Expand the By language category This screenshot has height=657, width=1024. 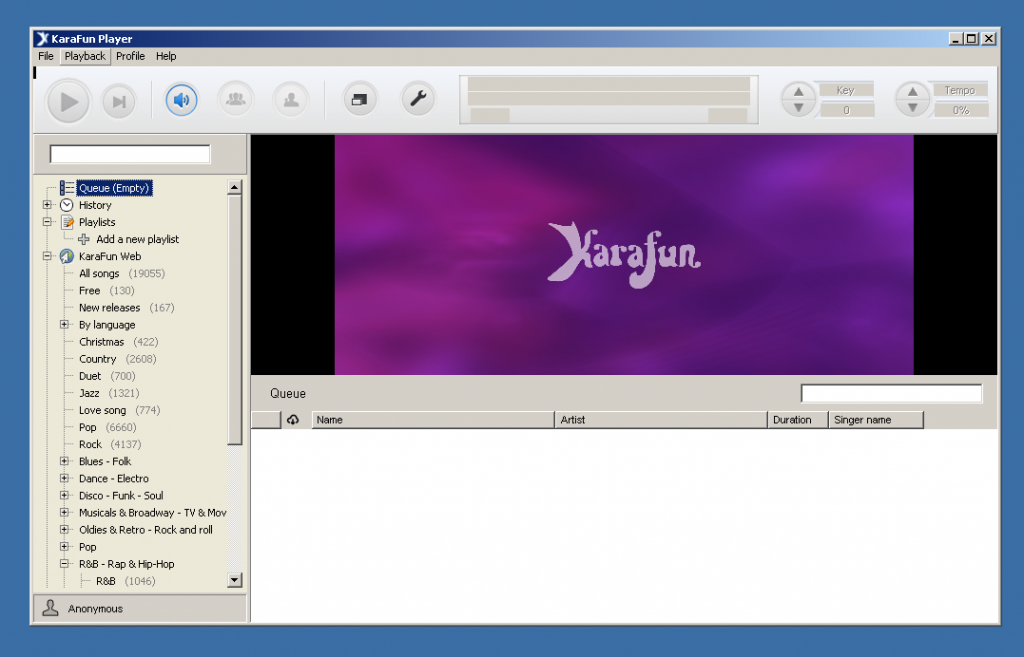(x=67, y=324)
